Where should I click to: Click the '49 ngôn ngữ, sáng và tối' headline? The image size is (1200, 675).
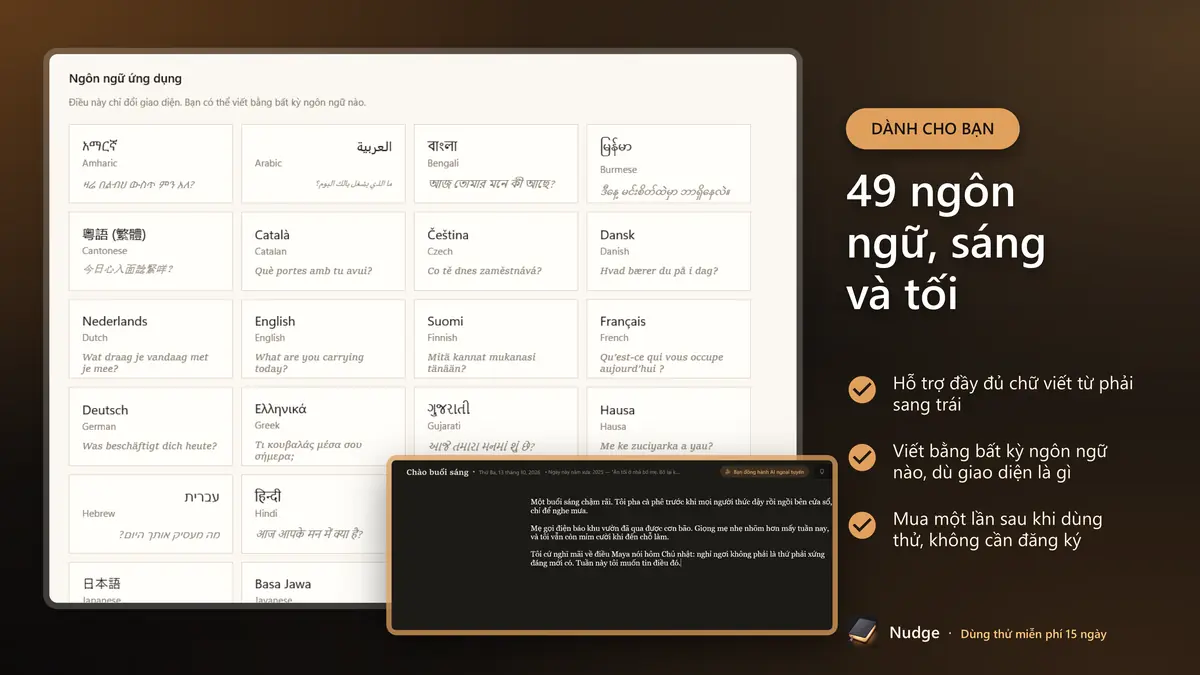(946, 243)
